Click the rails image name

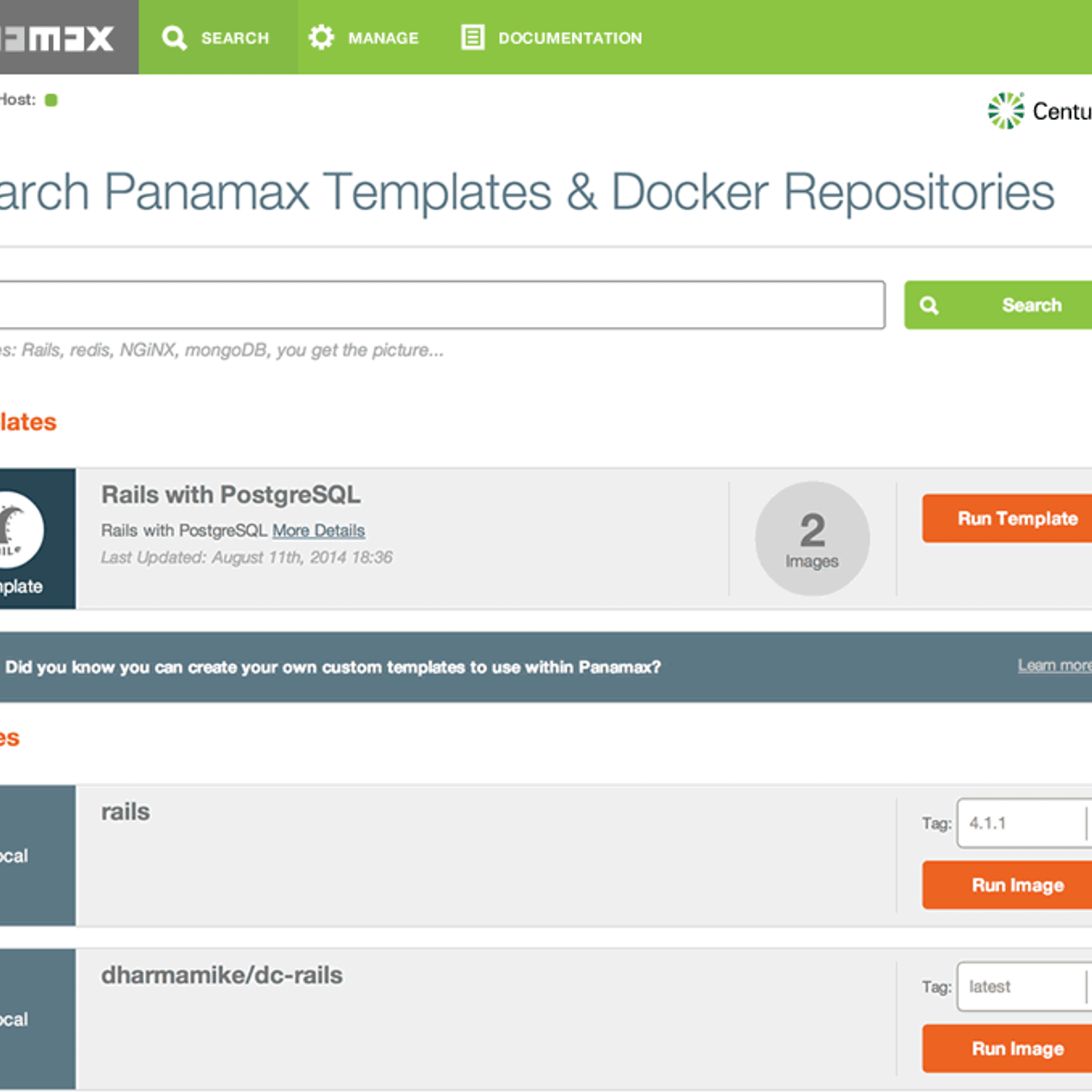[x=126, y=811]
